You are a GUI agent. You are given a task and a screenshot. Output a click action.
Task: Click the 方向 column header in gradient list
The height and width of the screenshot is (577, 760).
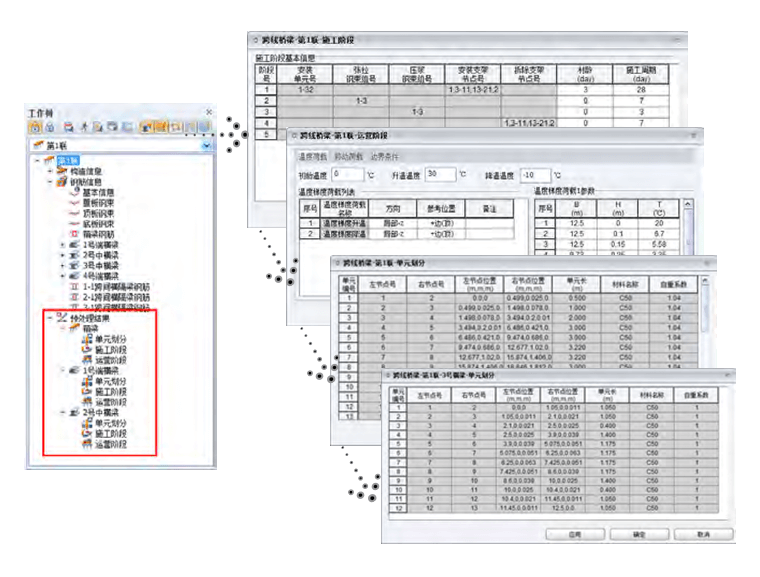(x=393, y=208)
